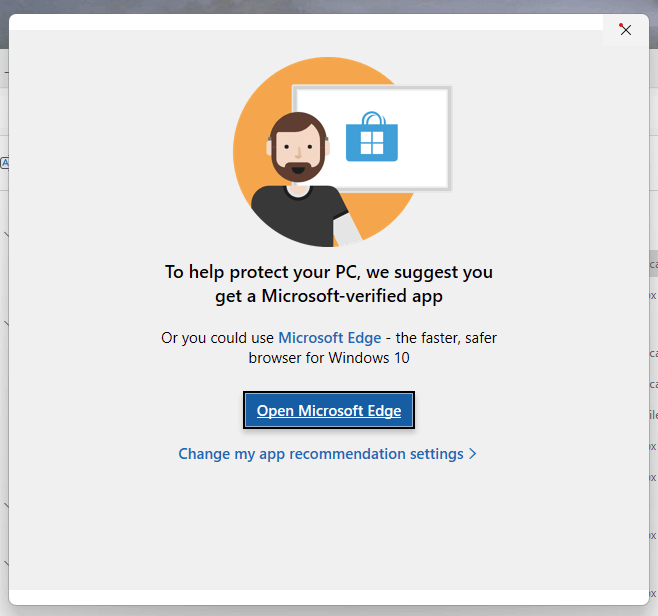Click the boxed 'A' icon behind the dialog
Viewport: 658px width, 616px height.
click(4, 163)
